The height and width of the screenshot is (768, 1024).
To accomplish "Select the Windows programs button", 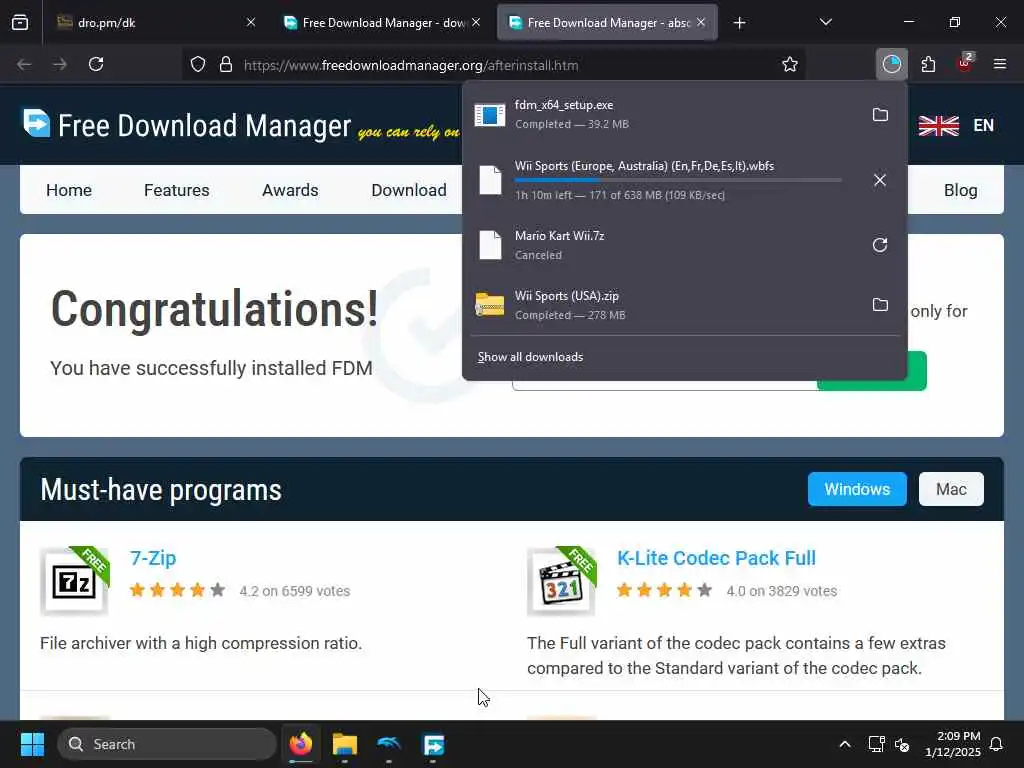I will (857, 489).
